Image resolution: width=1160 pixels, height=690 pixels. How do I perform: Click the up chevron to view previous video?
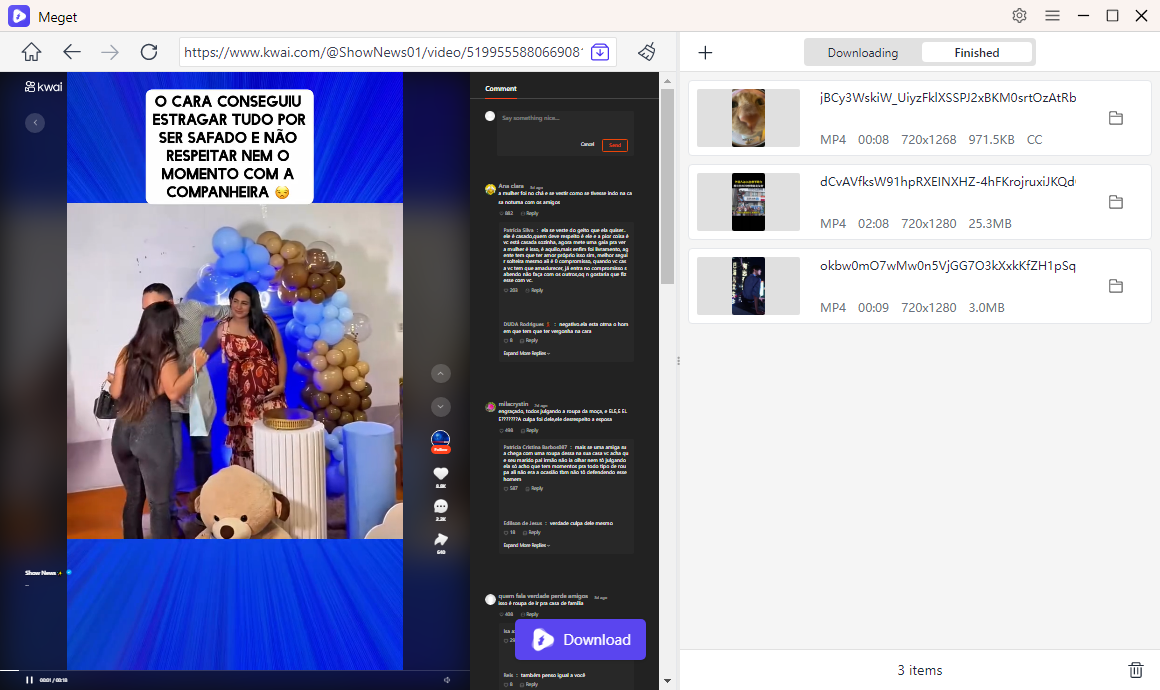441,373
